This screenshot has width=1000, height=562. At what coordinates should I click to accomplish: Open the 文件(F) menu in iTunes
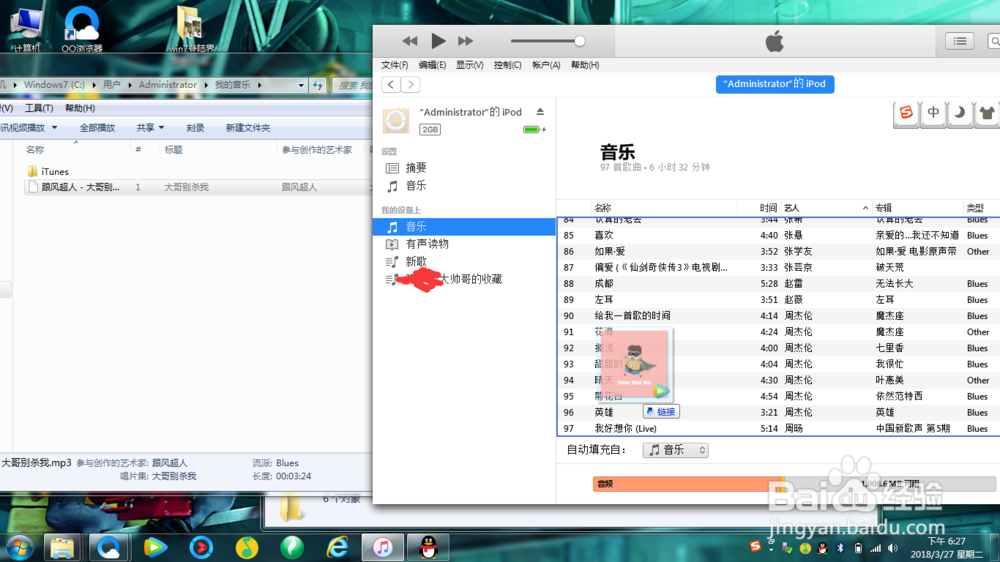coord(395,65)
